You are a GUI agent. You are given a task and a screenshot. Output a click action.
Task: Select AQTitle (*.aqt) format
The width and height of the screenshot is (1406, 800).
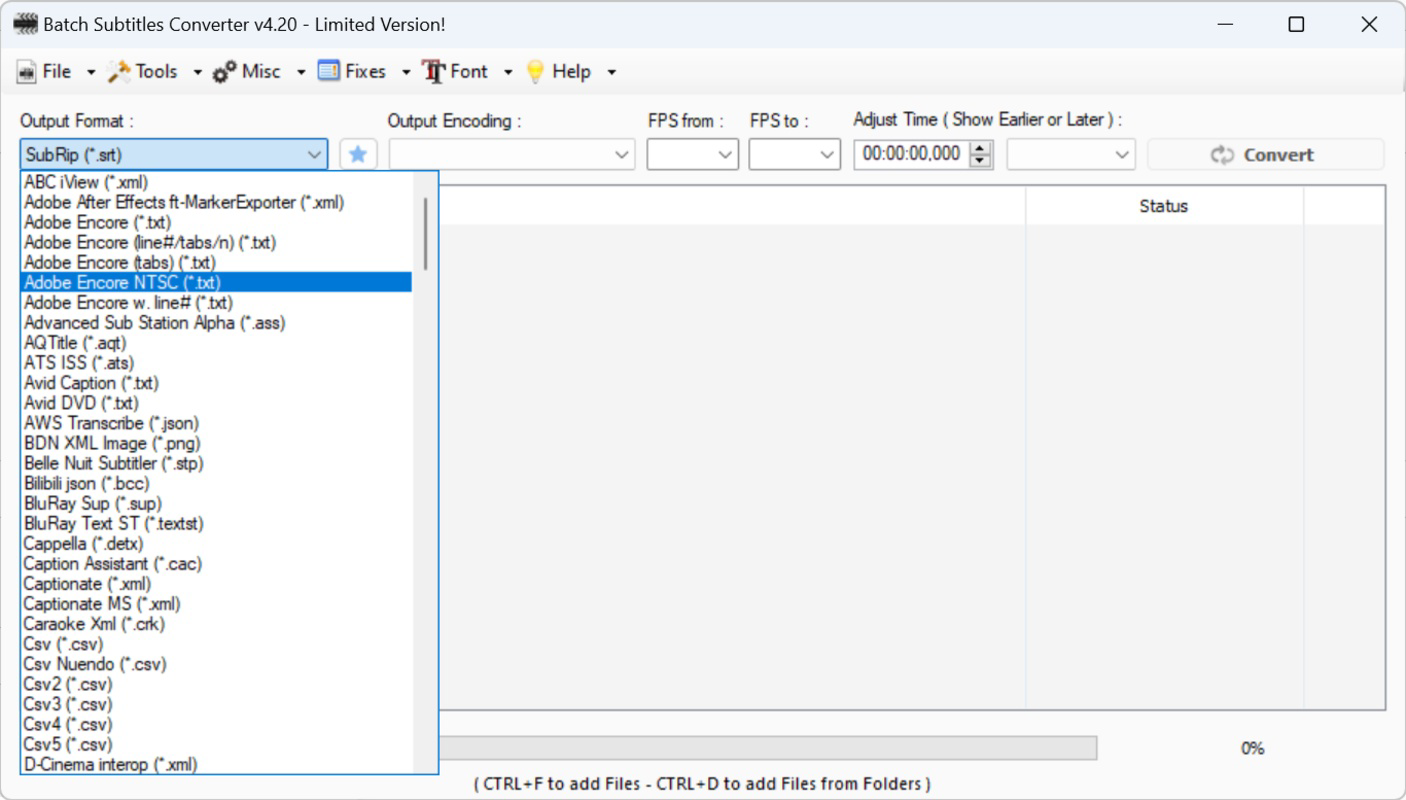[216, 342]
